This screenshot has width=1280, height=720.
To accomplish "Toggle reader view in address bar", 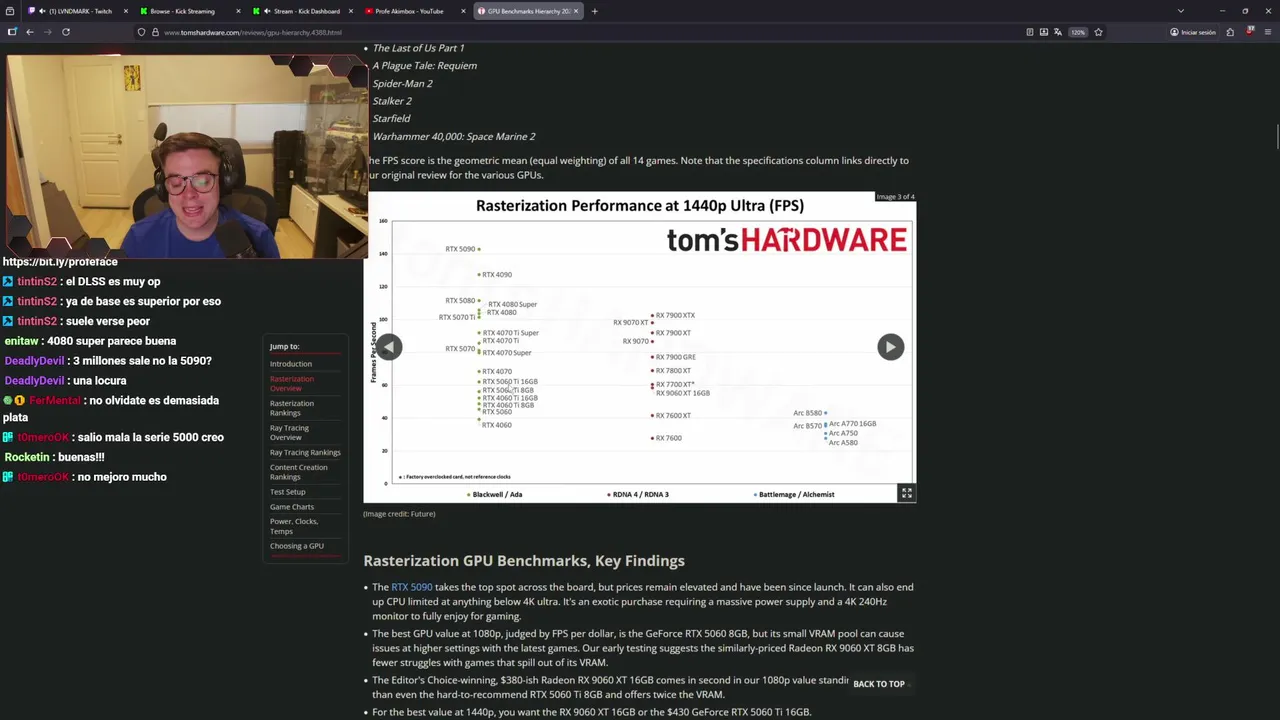I will [1030, 32].
